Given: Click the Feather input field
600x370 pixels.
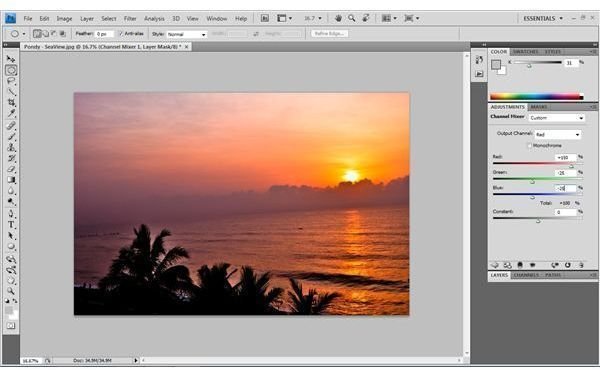Looking at the screenshot, I should pyautogui.click(x=104, y=34).
